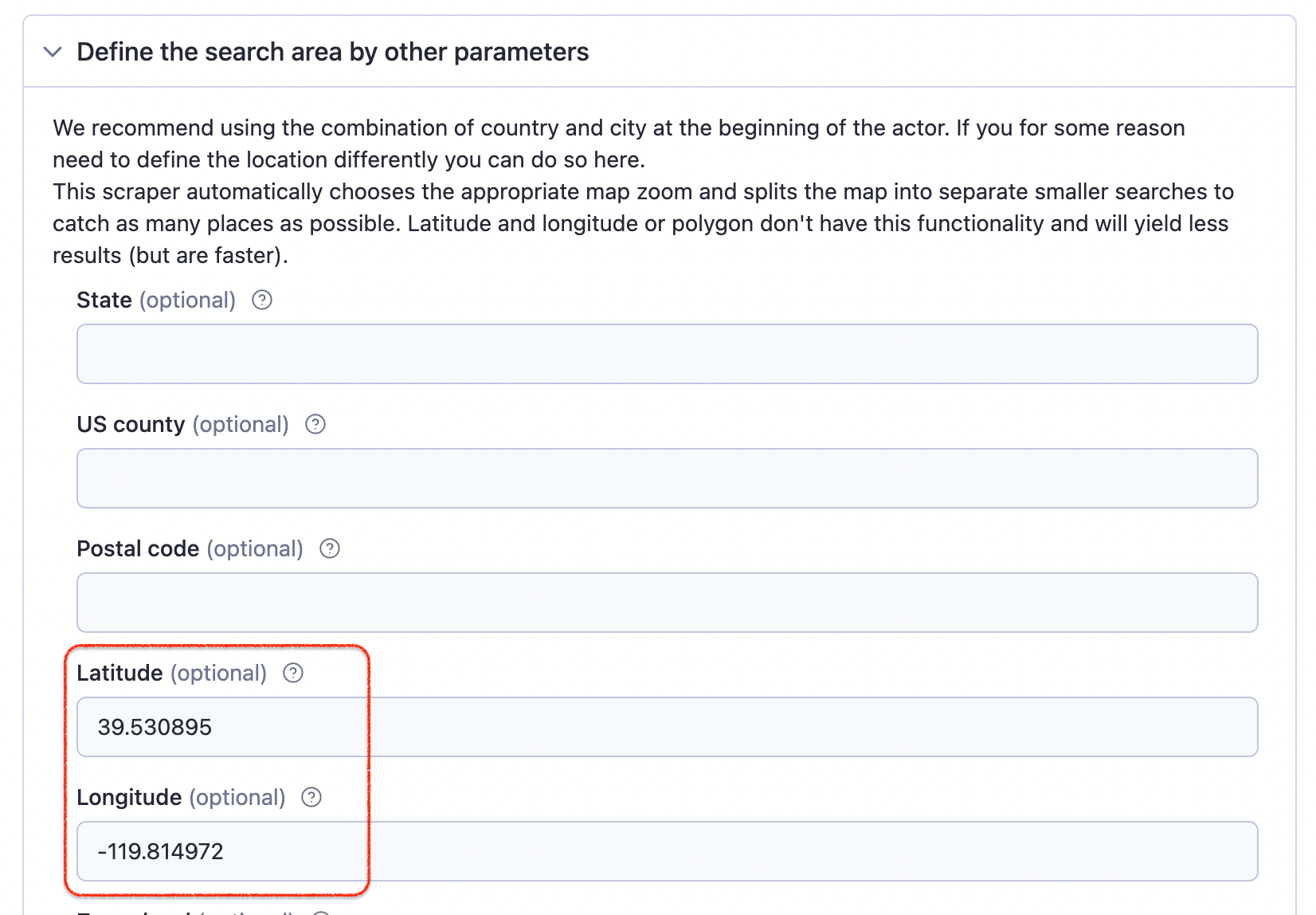Viewport: 1316px width, 915px height.
Task: Show help info for US county
Action: (x=315, y=424)
